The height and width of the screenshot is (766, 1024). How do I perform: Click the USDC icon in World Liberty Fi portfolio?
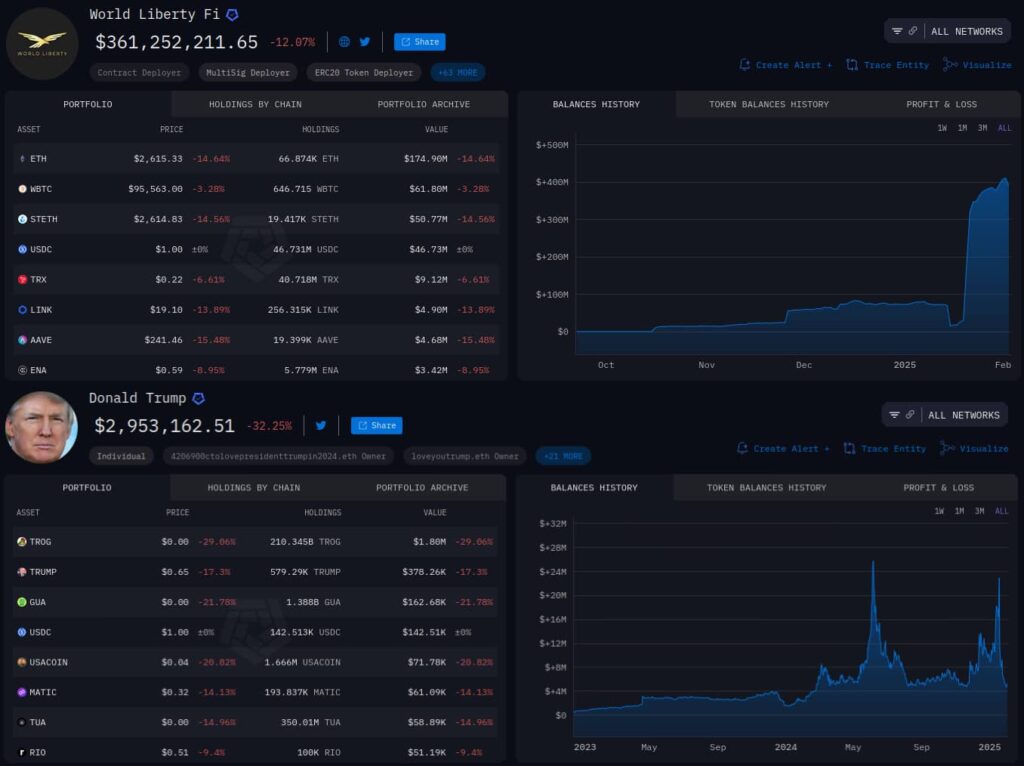[x=22, y=249]
